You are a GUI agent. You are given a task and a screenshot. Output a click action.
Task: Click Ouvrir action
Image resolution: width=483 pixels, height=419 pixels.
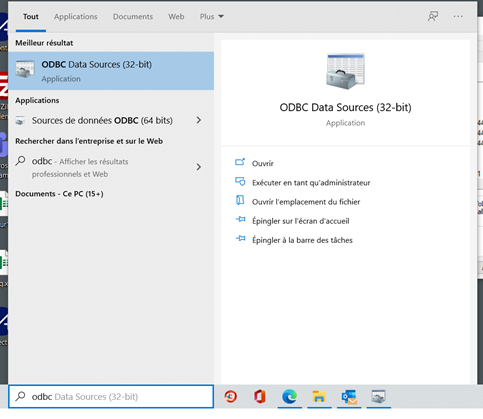[x=263, y=163]
